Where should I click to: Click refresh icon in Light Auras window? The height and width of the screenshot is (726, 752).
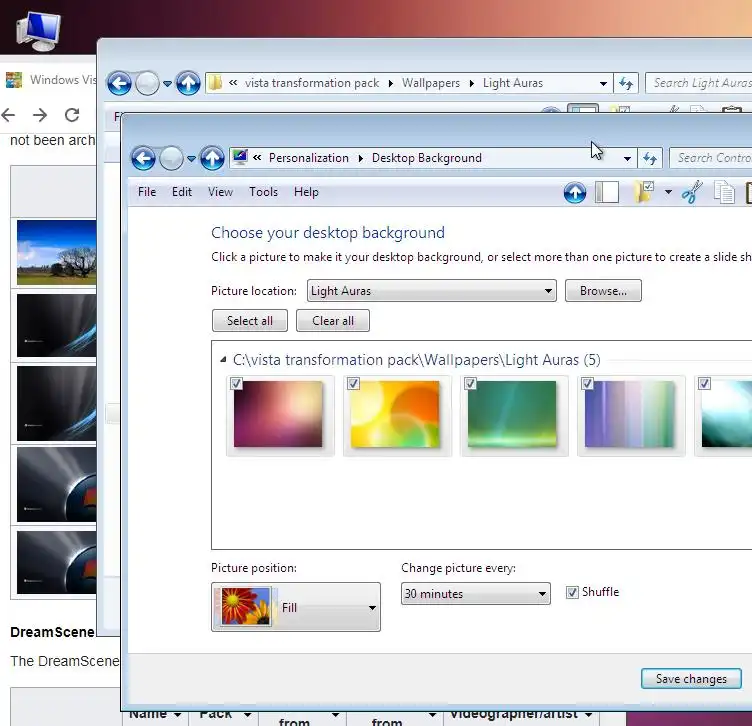pos(626,83)
